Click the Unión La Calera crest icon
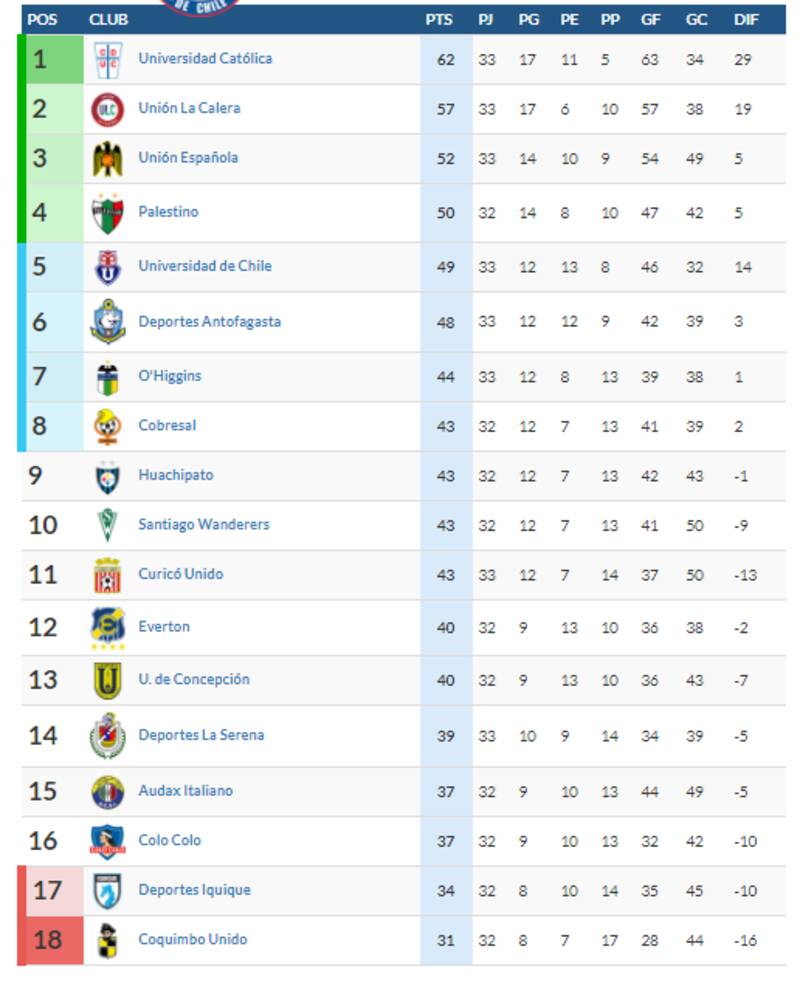The image size is (800, 983). pos(108,109)
